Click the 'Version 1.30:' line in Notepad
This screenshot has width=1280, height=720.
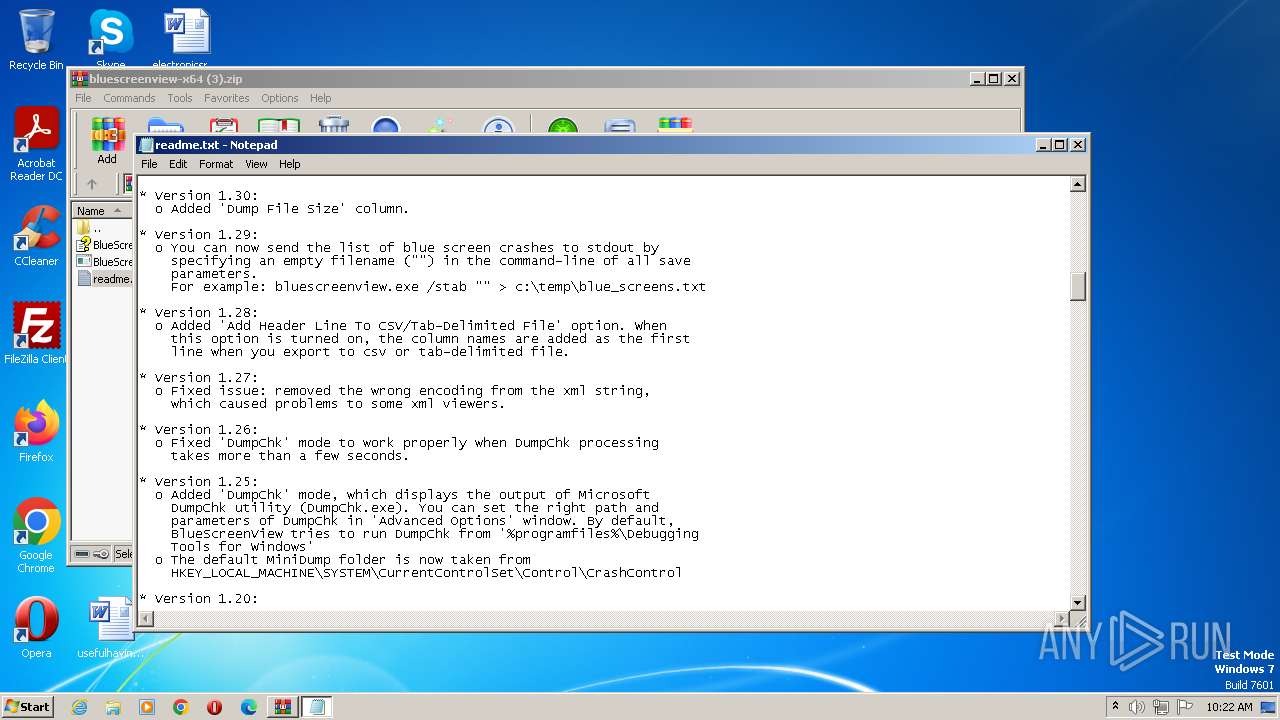coord(198,196)
